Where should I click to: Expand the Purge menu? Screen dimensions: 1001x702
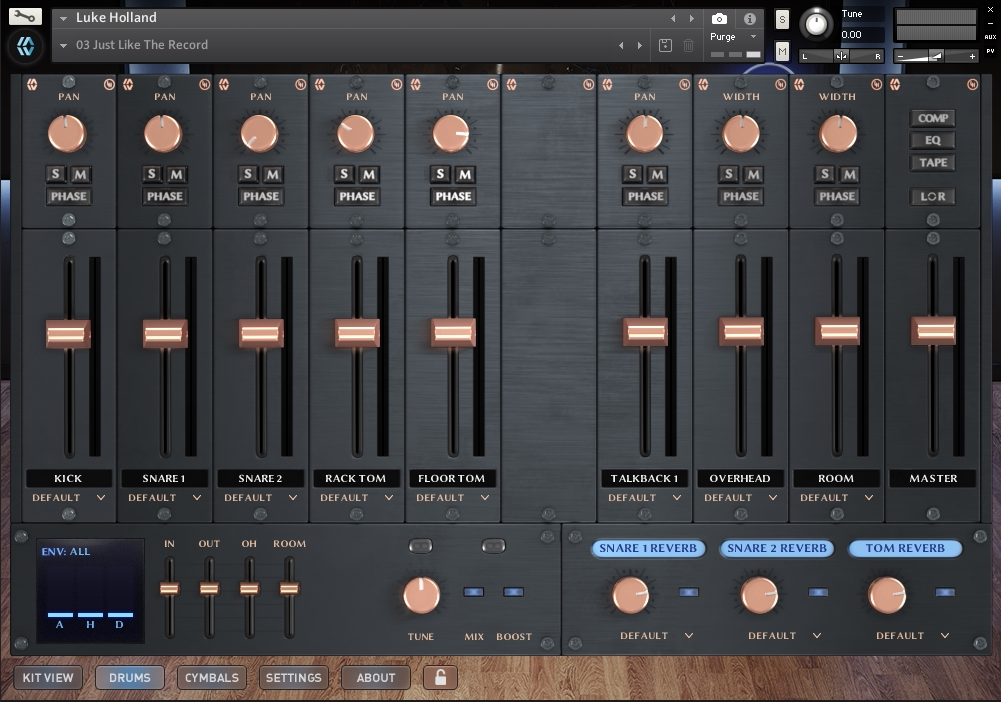[733, 37]
